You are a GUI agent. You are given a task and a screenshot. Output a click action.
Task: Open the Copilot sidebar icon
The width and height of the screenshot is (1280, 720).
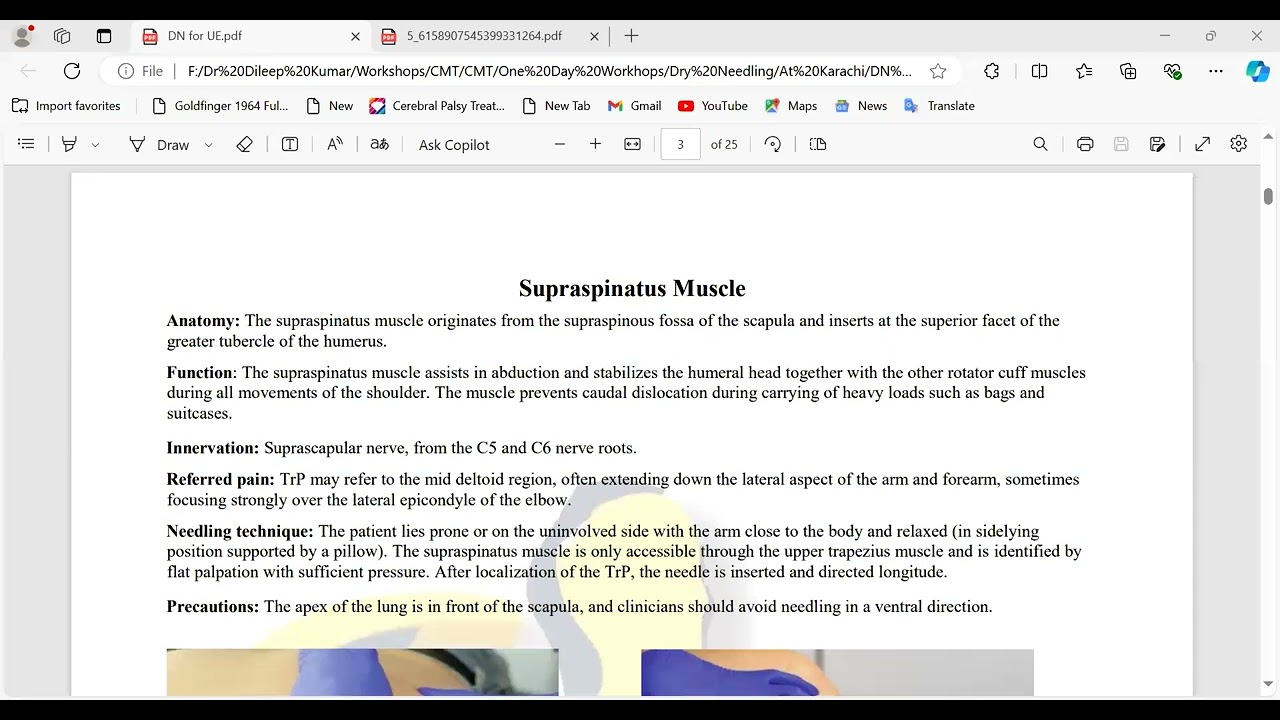pyautogui.click(x=1257, y=71)
